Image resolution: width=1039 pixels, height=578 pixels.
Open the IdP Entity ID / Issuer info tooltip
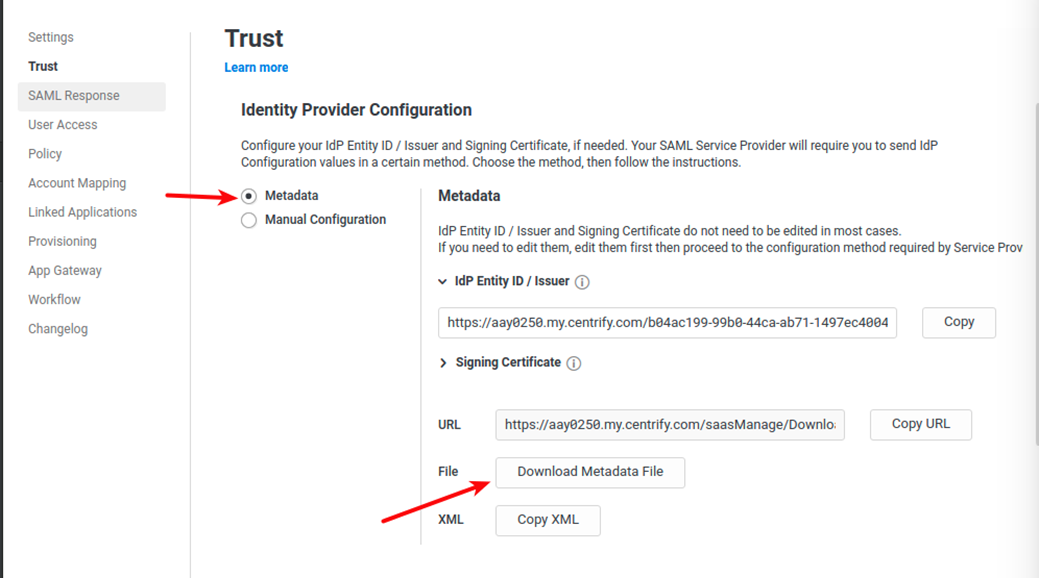click(x=583, y=282)
